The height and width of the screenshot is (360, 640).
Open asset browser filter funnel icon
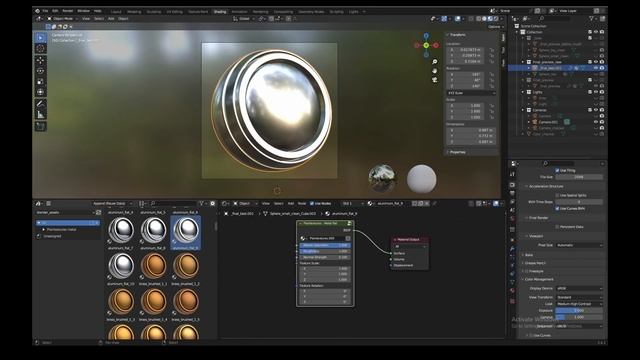202,203
